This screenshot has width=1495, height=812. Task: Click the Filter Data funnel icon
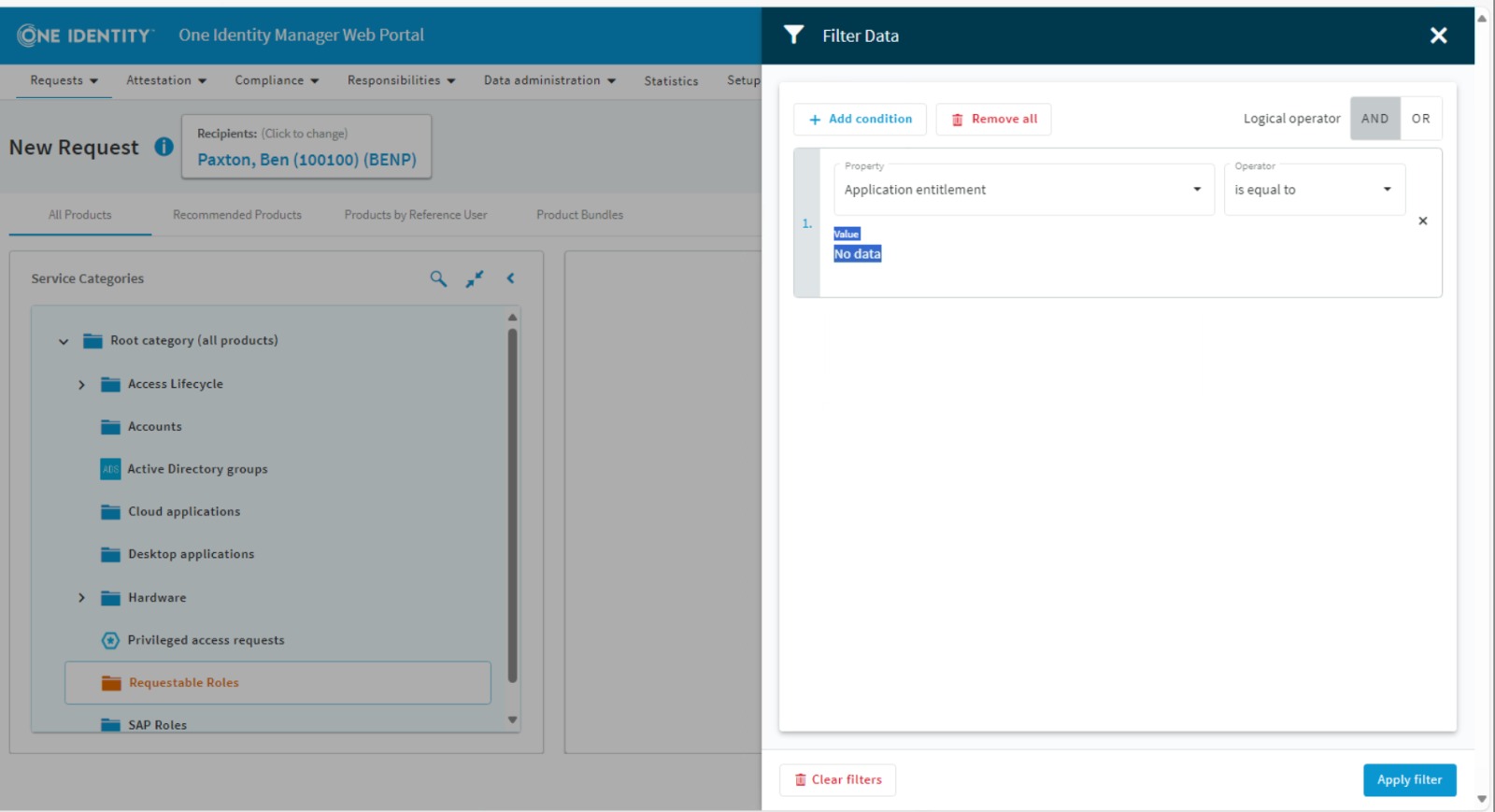793,35
